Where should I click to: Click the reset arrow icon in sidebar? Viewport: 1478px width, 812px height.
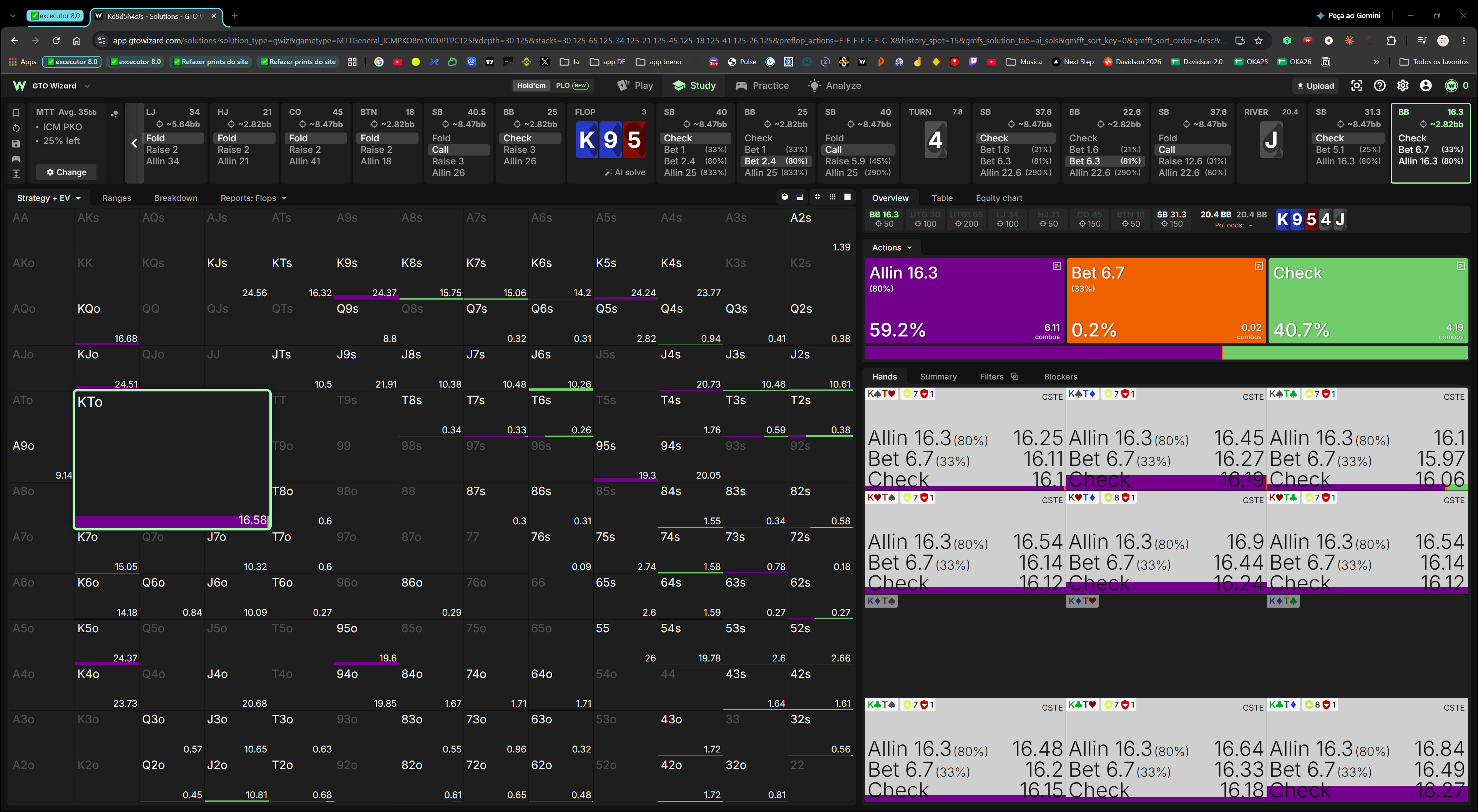(x=16, y=128)
